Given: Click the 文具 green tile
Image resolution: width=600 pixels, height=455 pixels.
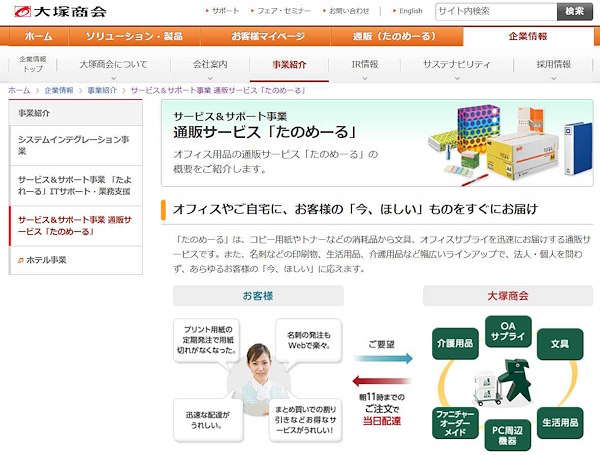Looking at the screenshot, I should pyautogui.click(x=560, y=344).
